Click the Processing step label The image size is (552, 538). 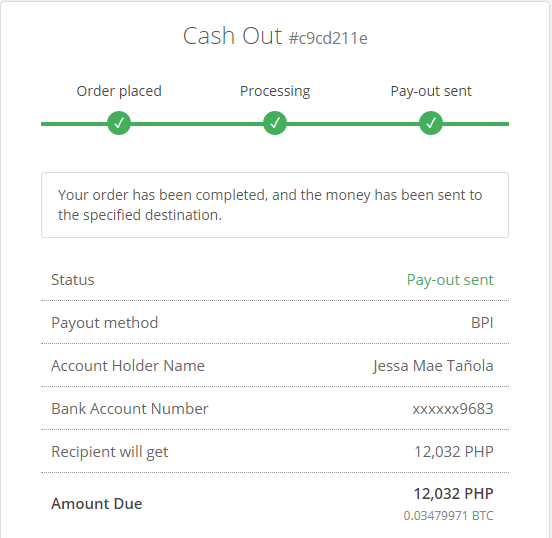coord(275,91)
